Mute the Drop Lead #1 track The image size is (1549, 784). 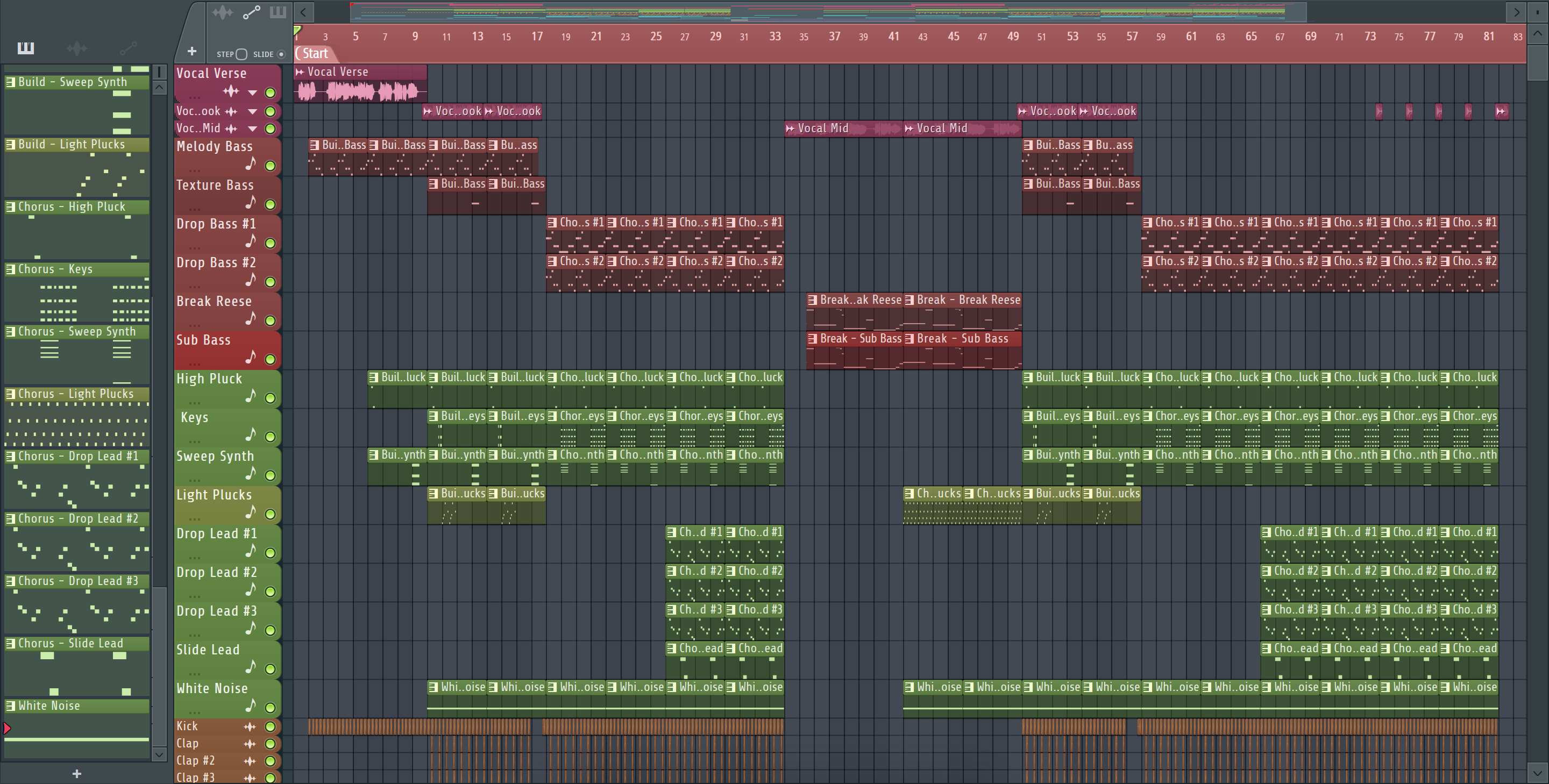271,553
